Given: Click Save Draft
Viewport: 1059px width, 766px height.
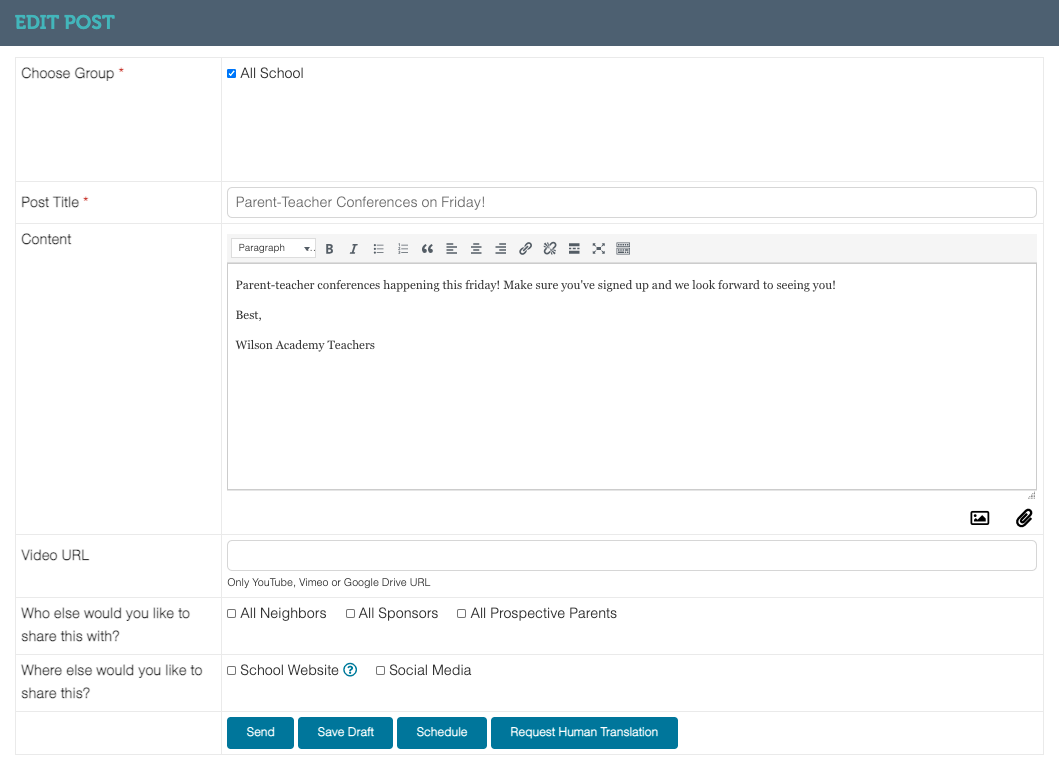Looking at the screenshot, I should coord(345,733).
